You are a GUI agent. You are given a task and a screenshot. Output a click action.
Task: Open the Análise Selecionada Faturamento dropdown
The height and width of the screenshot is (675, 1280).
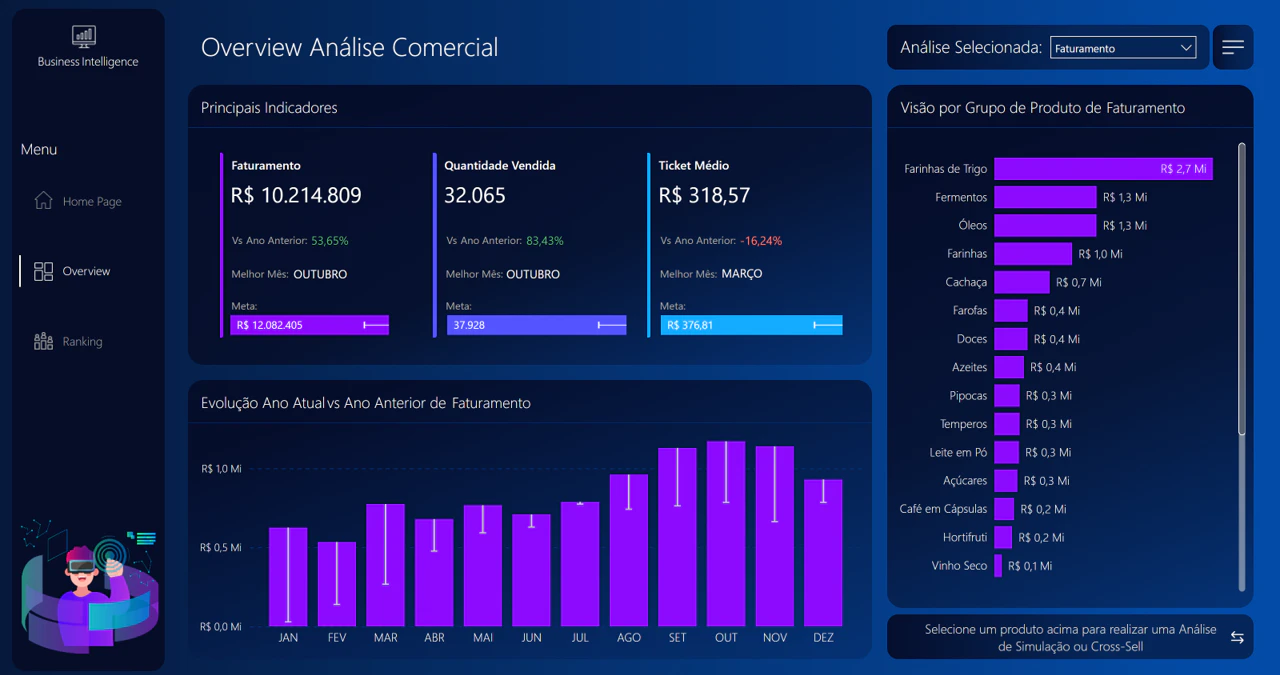(1123, 48)
